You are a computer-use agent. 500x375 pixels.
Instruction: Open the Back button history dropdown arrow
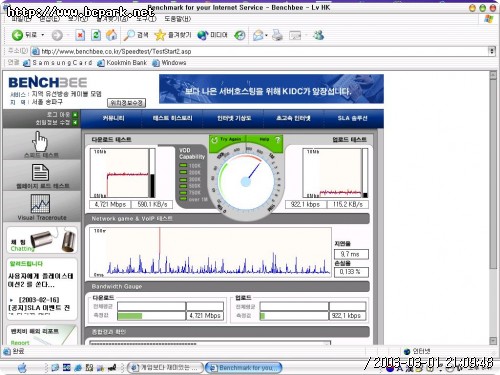coord(43,35)
